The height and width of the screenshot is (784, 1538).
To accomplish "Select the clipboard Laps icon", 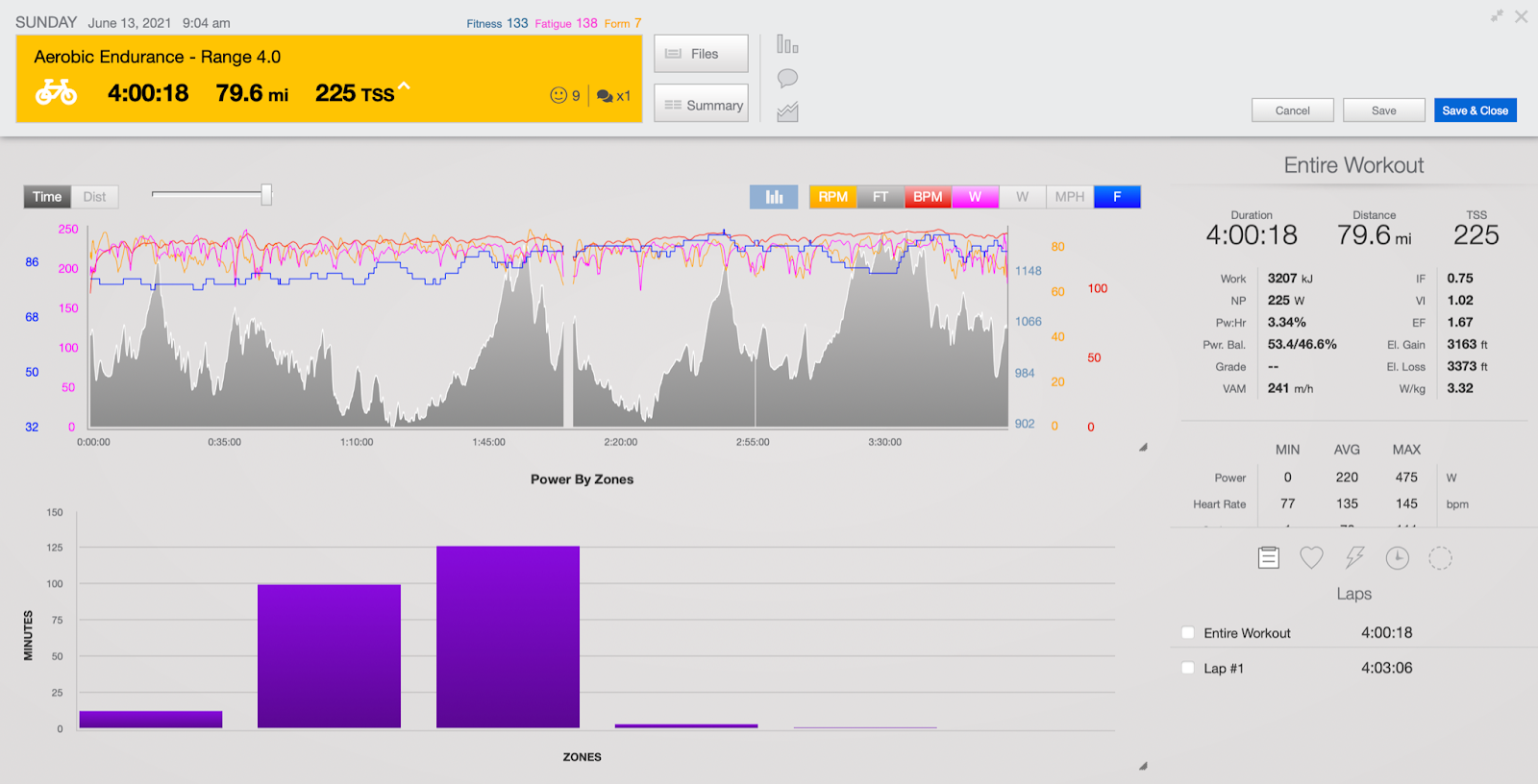I will pyautogui.click(x=1269, y=557).
